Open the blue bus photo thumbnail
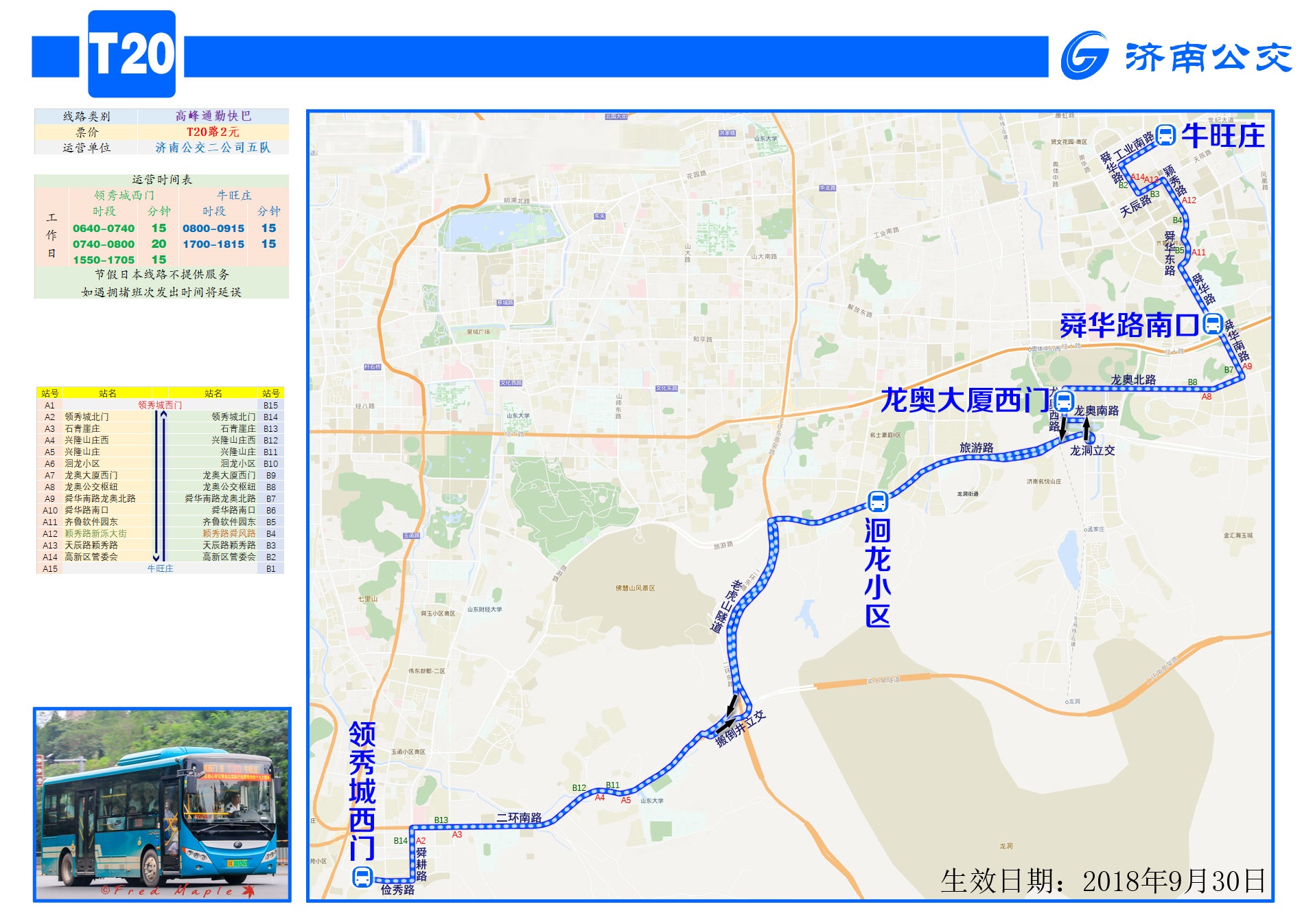 click(x=162, y=804)
